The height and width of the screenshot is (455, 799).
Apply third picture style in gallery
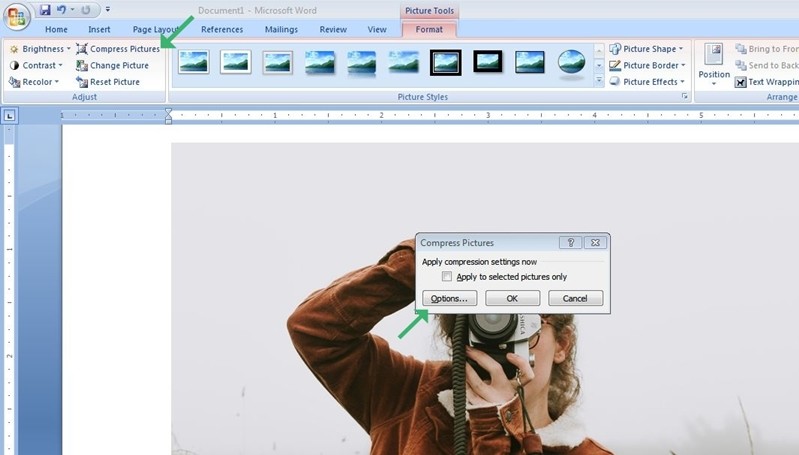click(x=277, y=62)
